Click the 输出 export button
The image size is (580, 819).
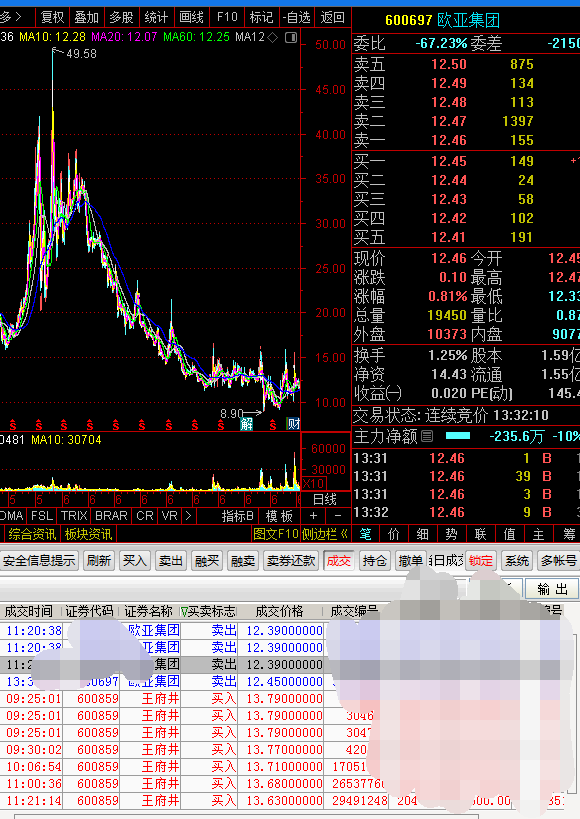pyautogui.click(x=552, y=589)
